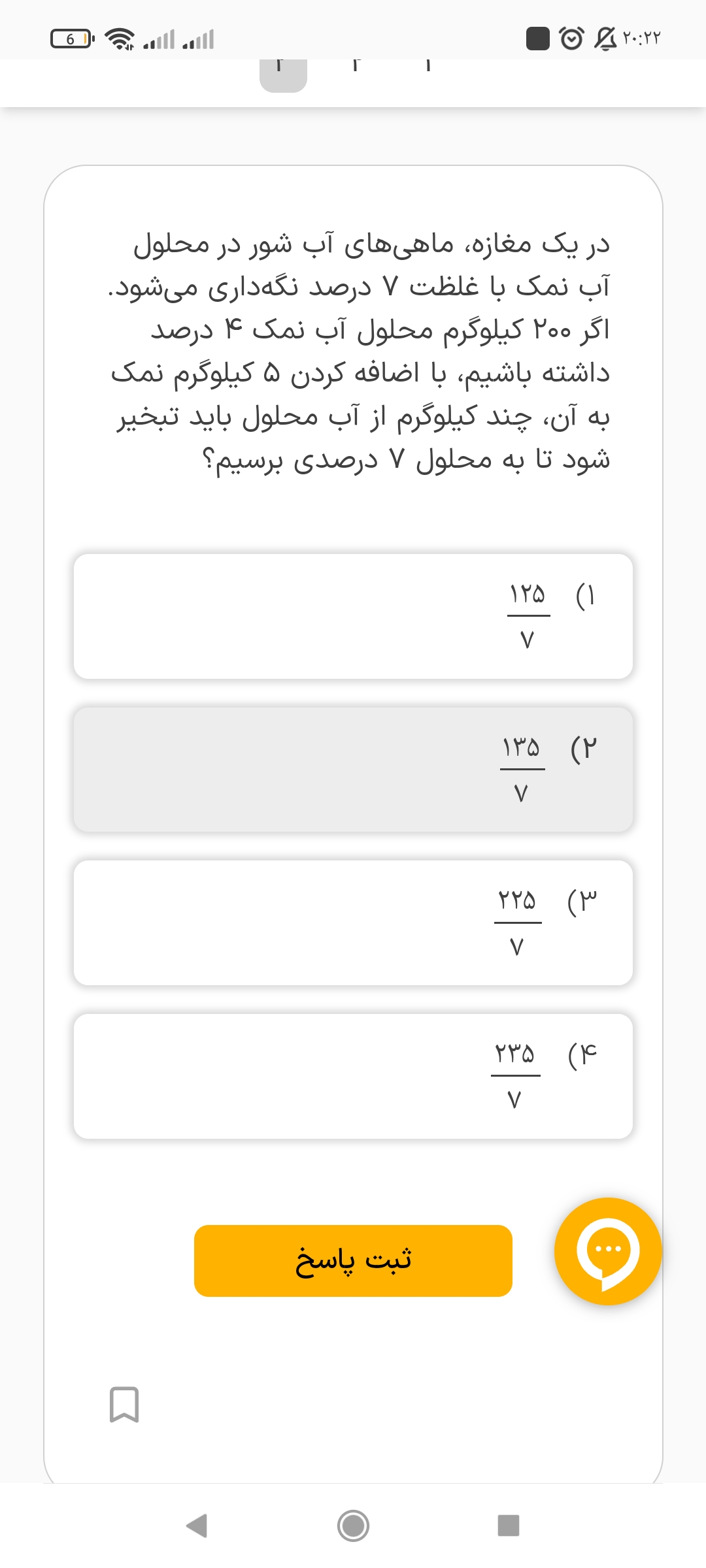Tap the alarm clock status icon
706x1568 pixels.
(x=572, y=39)
